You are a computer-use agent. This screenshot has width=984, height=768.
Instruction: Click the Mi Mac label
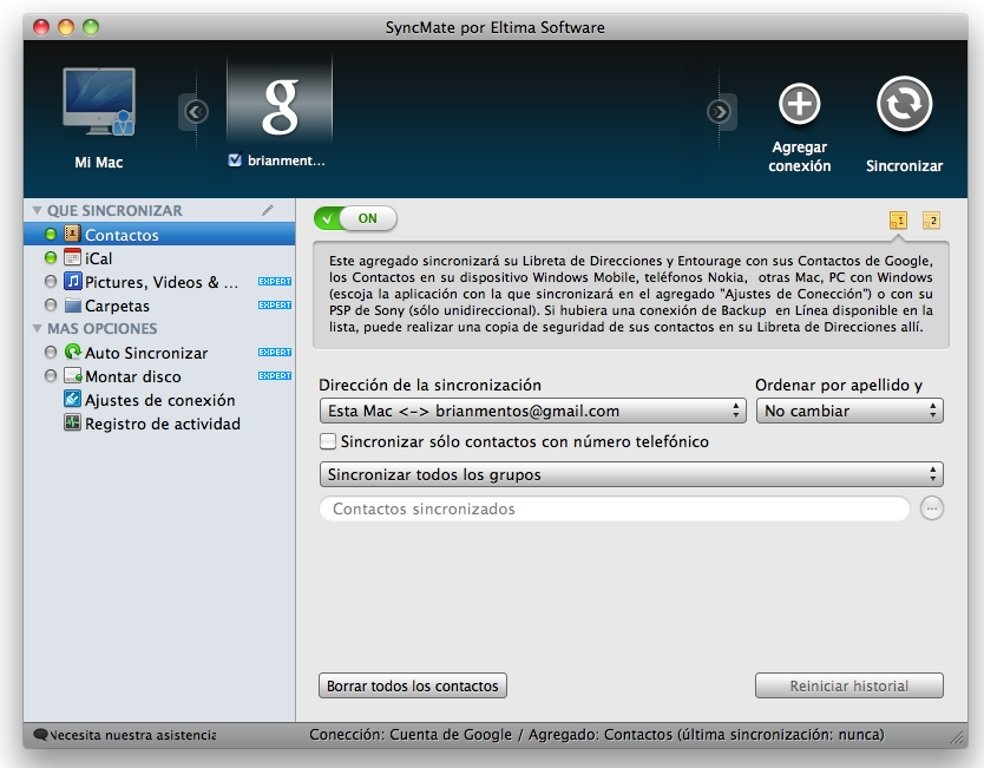(99, 163)
